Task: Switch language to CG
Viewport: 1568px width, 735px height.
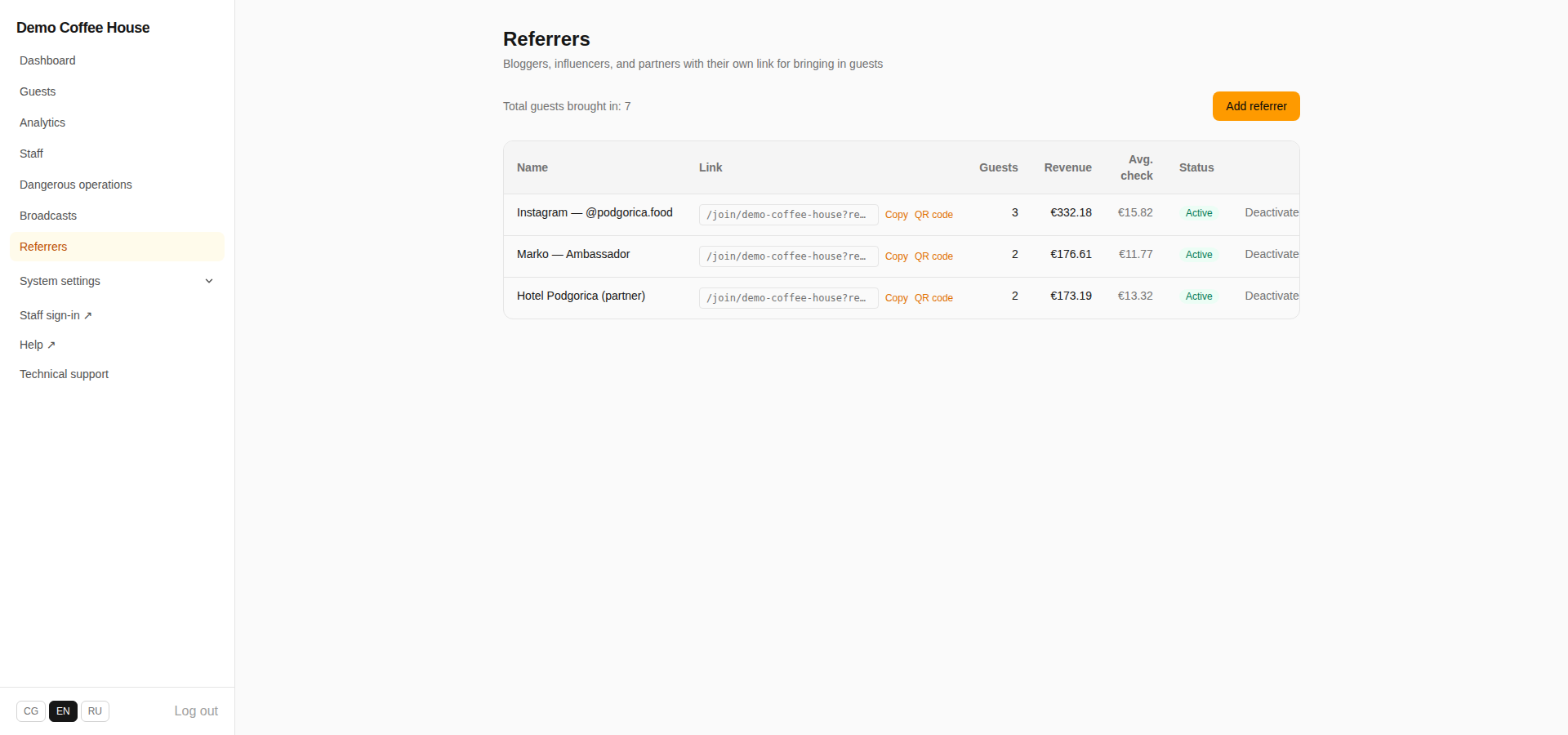Action: point(31,711)
